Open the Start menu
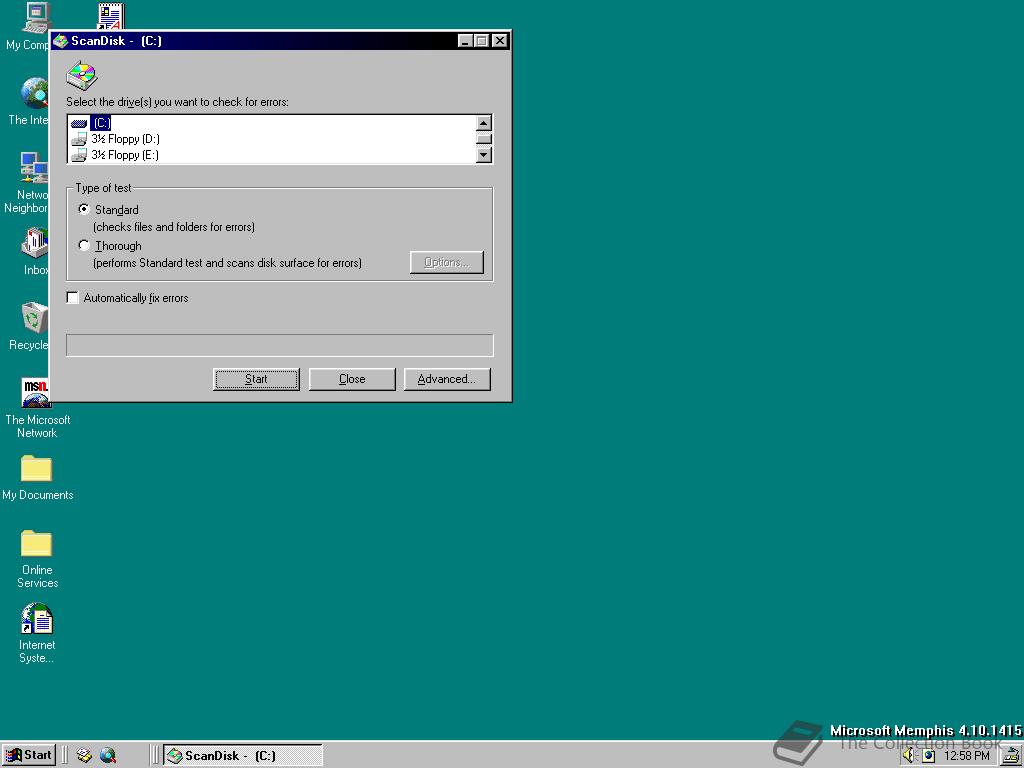This screenshot has width=1024, height=768. pos(29,756)
